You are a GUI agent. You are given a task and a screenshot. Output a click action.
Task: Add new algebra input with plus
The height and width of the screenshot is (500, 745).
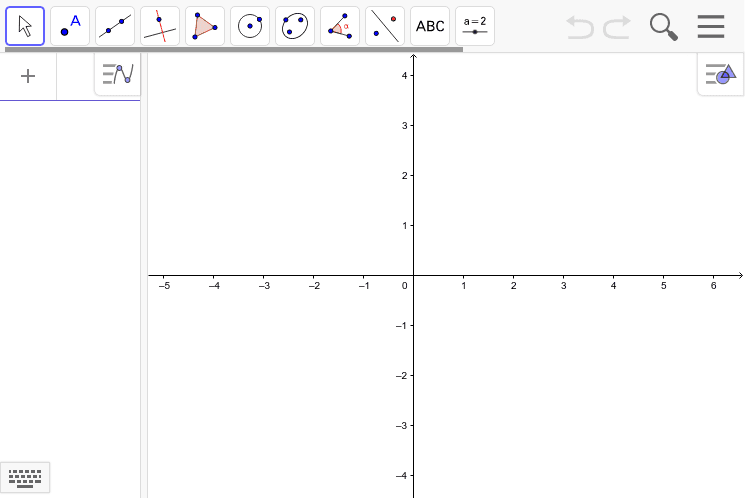(x=28, y=76)
